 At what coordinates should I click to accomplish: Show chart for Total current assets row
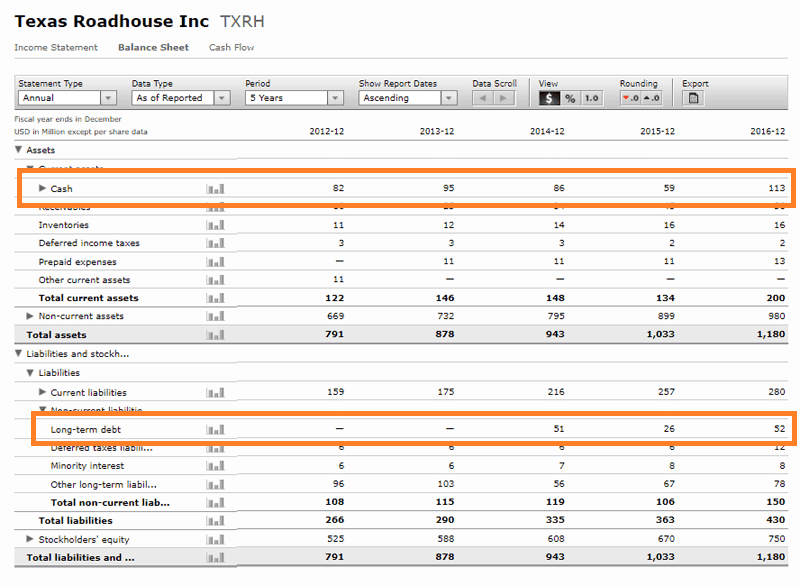coord(215,298)
